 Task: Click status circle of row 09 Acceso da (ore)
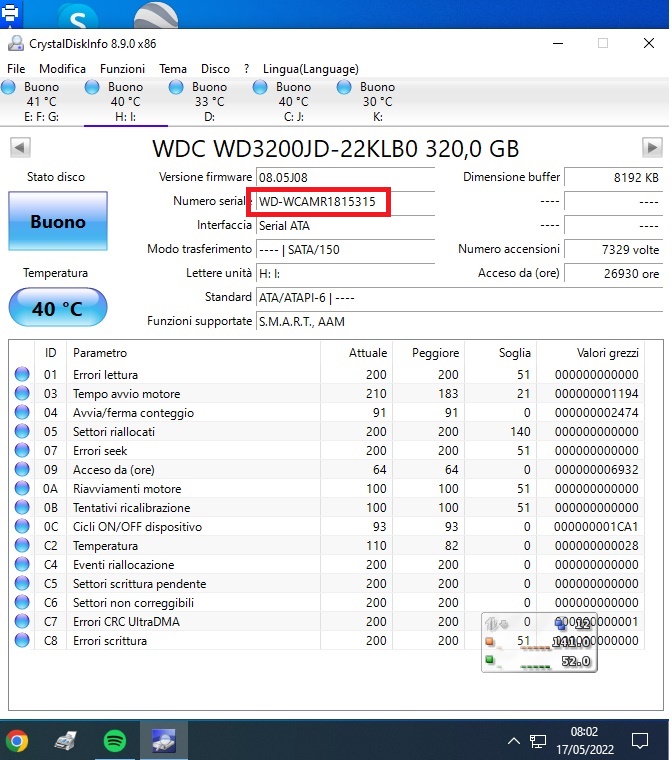coord(22,469)
